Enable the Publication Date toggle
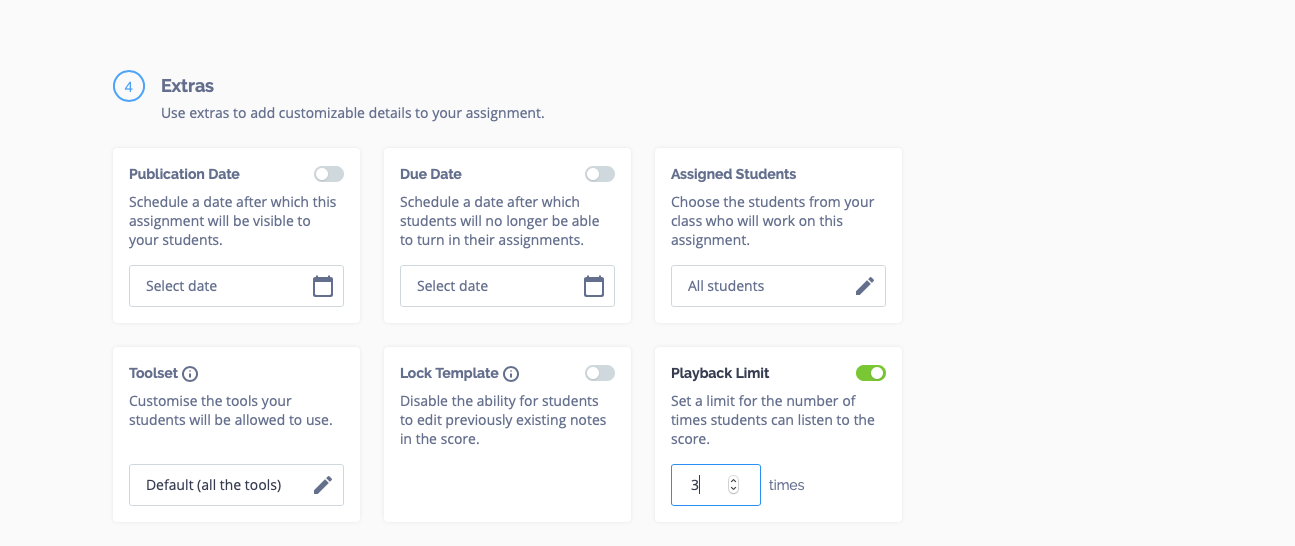The width and height of the screenshot is (1295, 546). click(x=329, y=174)
